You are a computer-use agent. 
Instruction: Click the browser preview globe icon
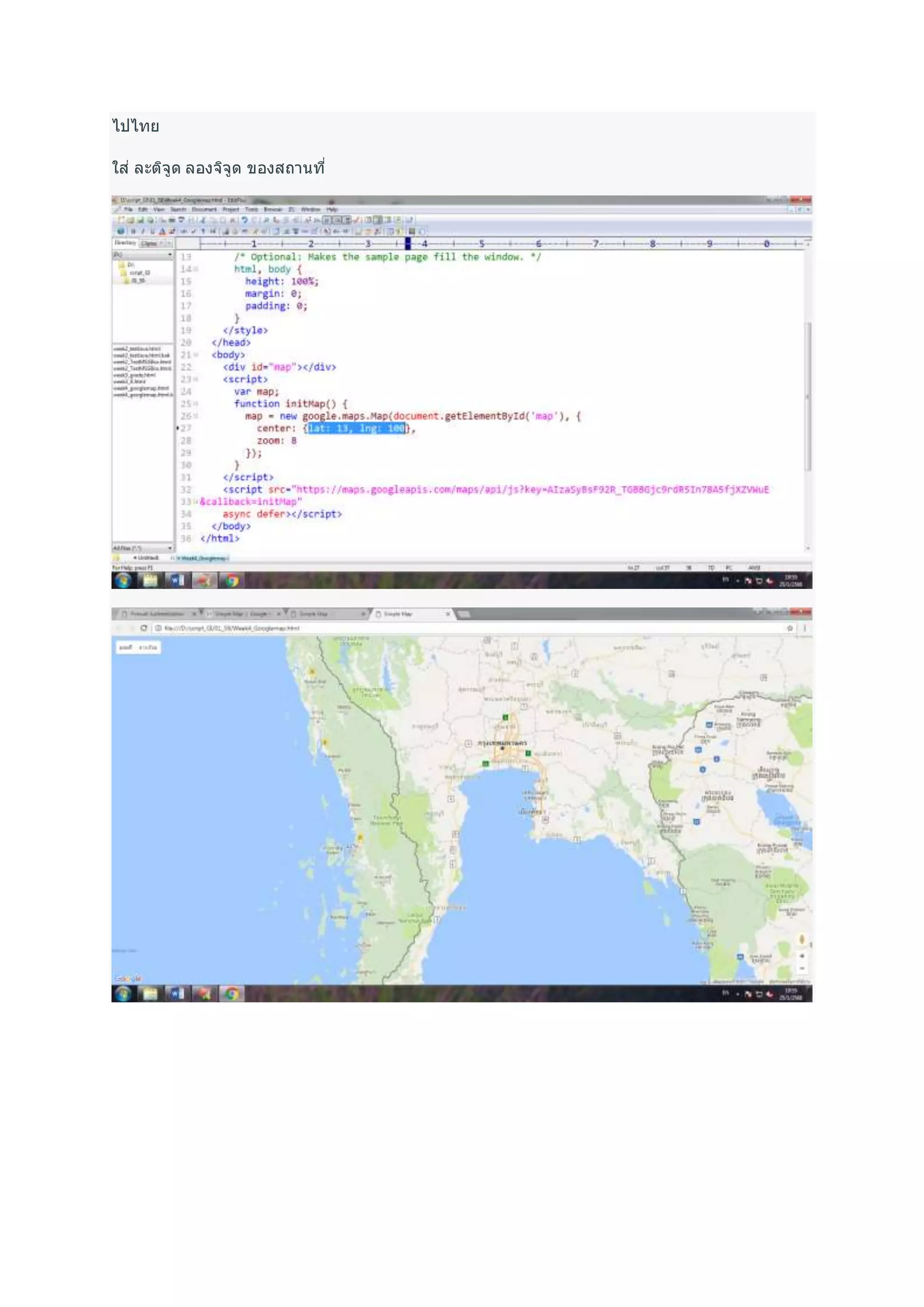click(120, 231)
